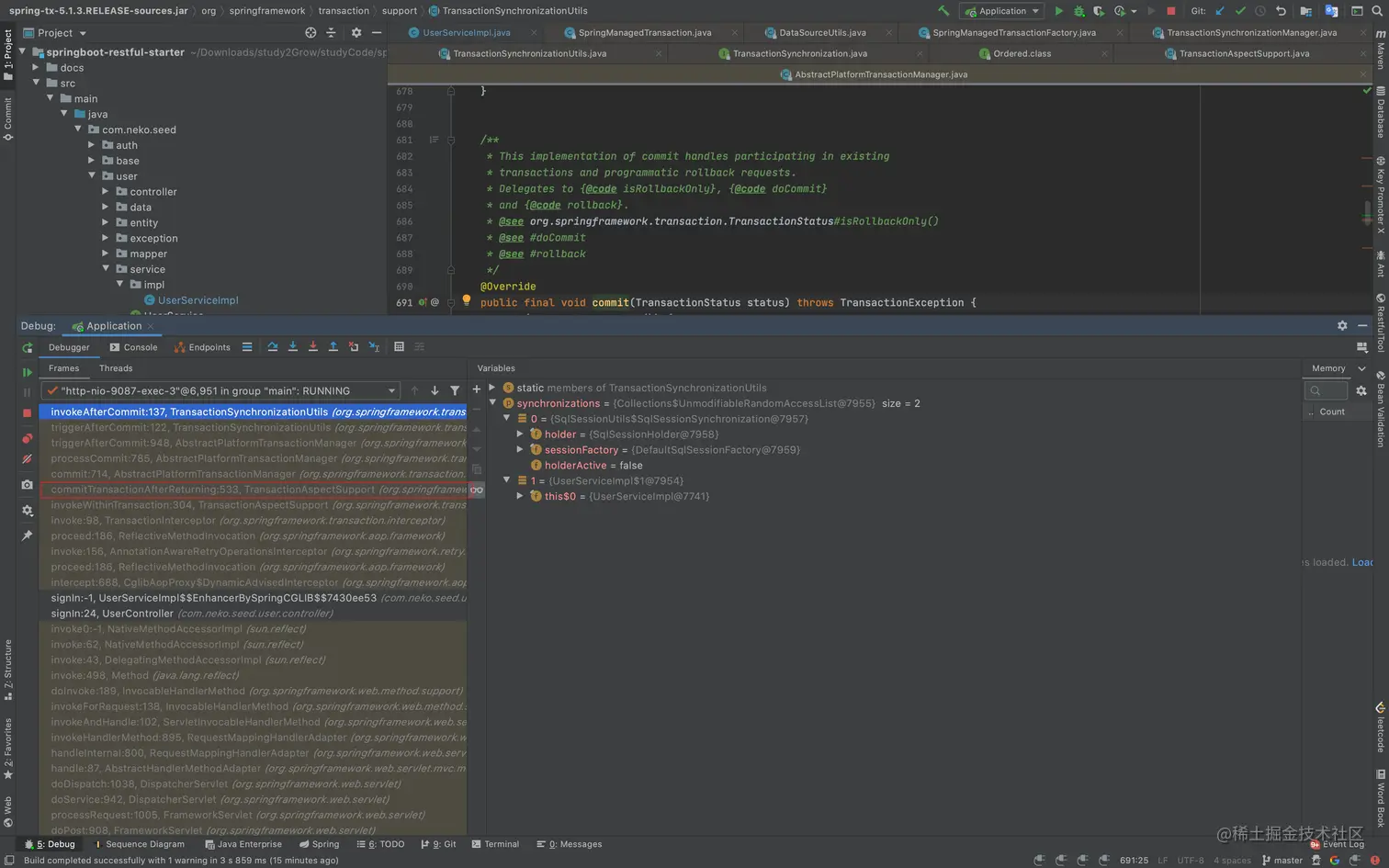Open the UserServiceImpl.java editor tab
This screenshot has height=868, width=1389.
[467, 32]
